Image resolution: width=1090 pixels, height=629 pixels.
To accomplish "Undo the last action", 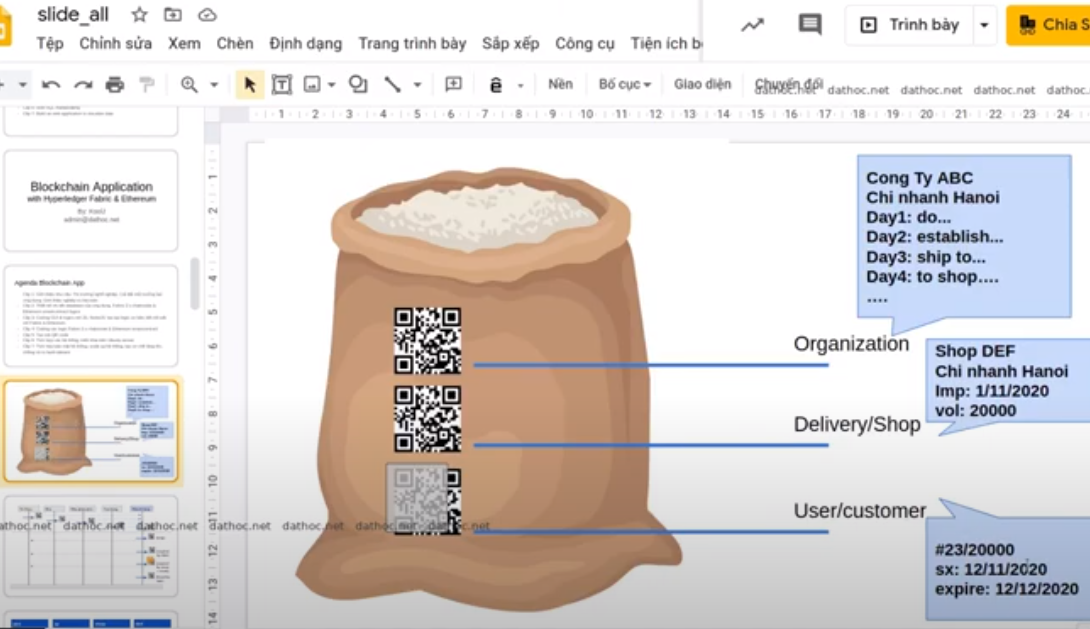I will click(x=51, y=85).
